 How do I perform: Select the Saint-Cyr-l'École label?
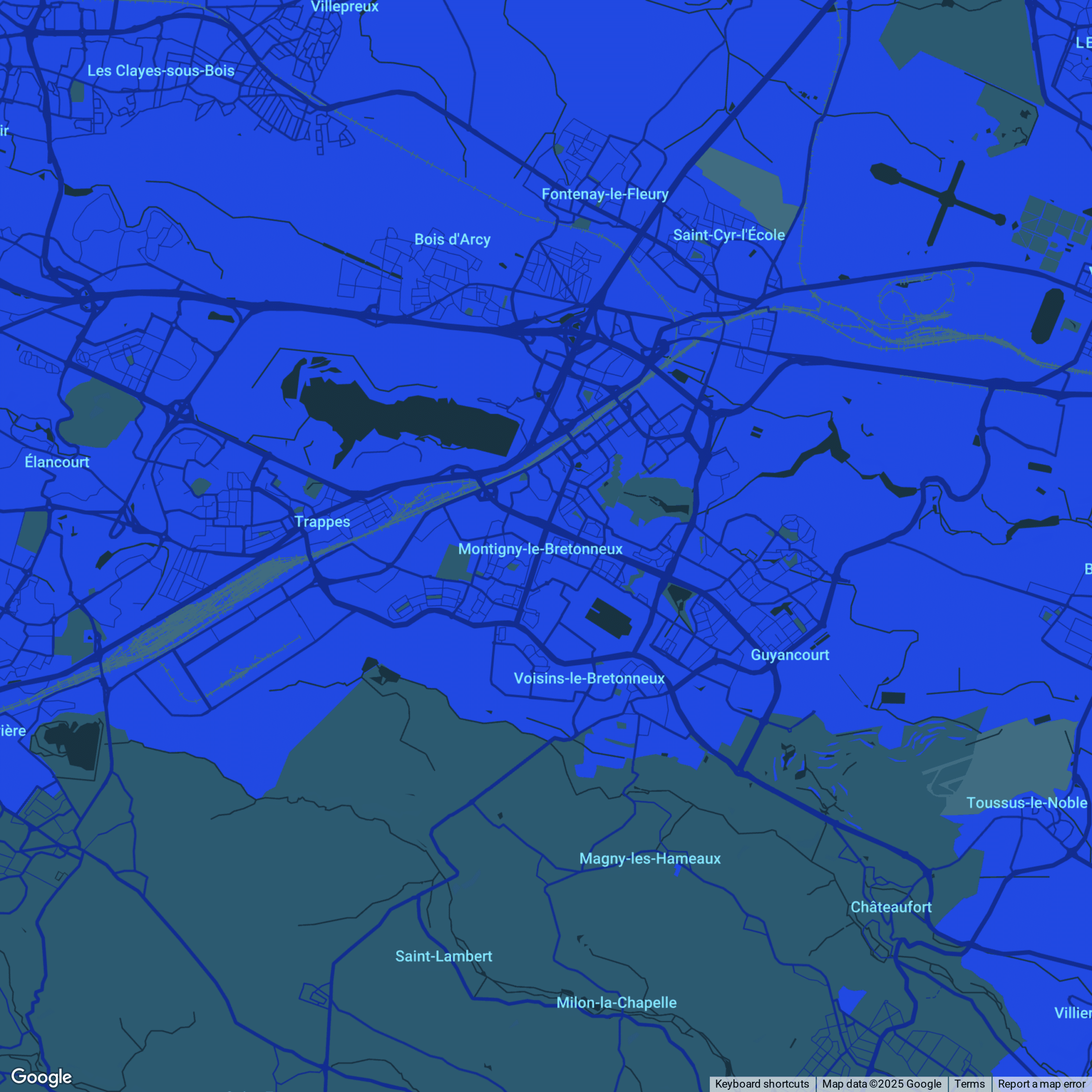pyautogui.click(x=729, y=235)
